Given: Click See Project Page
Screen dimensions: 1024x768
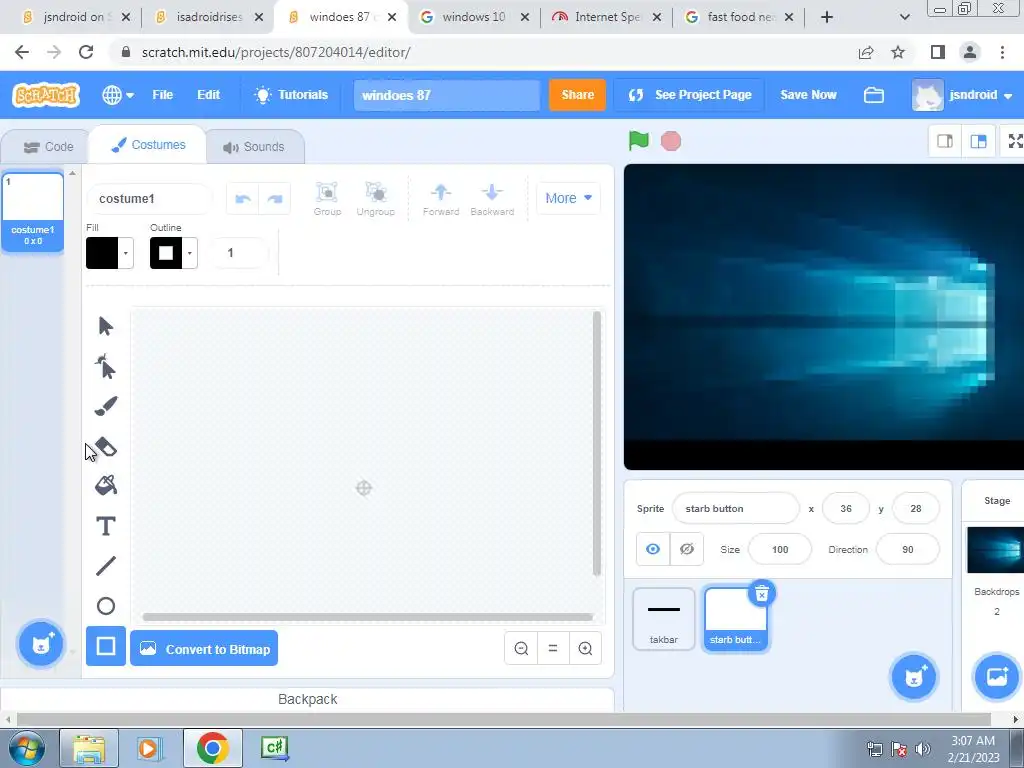Looking at the screenshot, I should point(690,95).
